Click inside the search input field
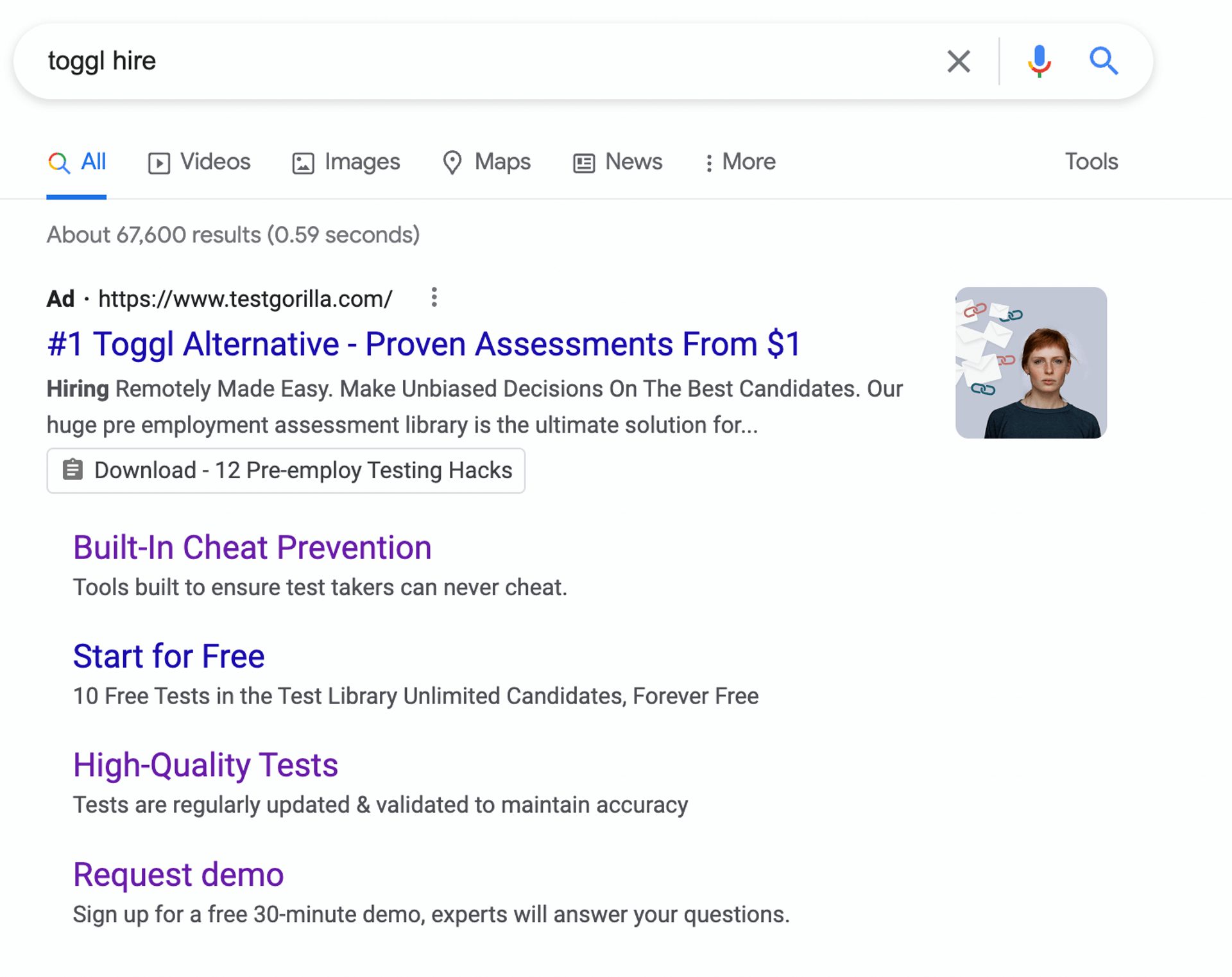 tap(449, 61)
